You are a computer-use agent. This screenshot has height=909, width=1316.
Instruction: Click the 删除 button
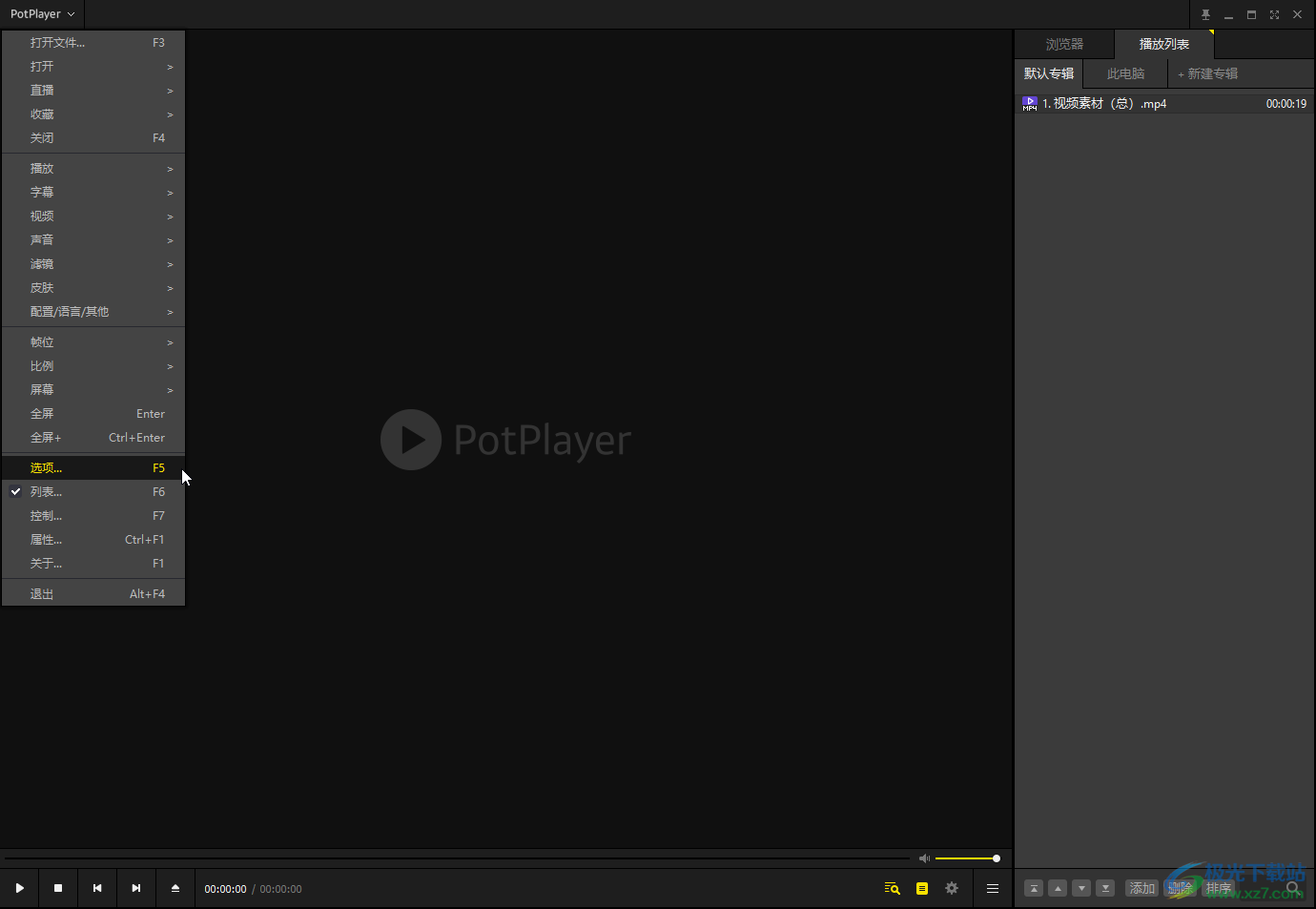point(1181,888)
